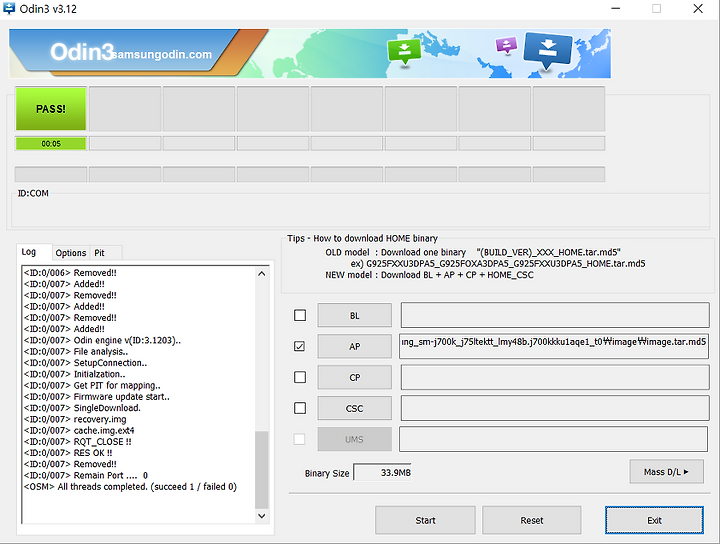The width and height of the screenshot is (720, 544).
Task: Click the log scrollbar up arrow
Action: pos(262,274)
